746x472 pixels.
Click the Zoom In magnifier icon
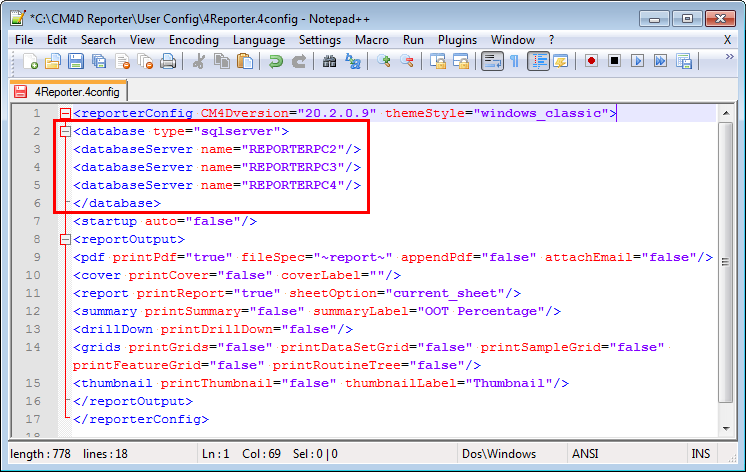383,61
